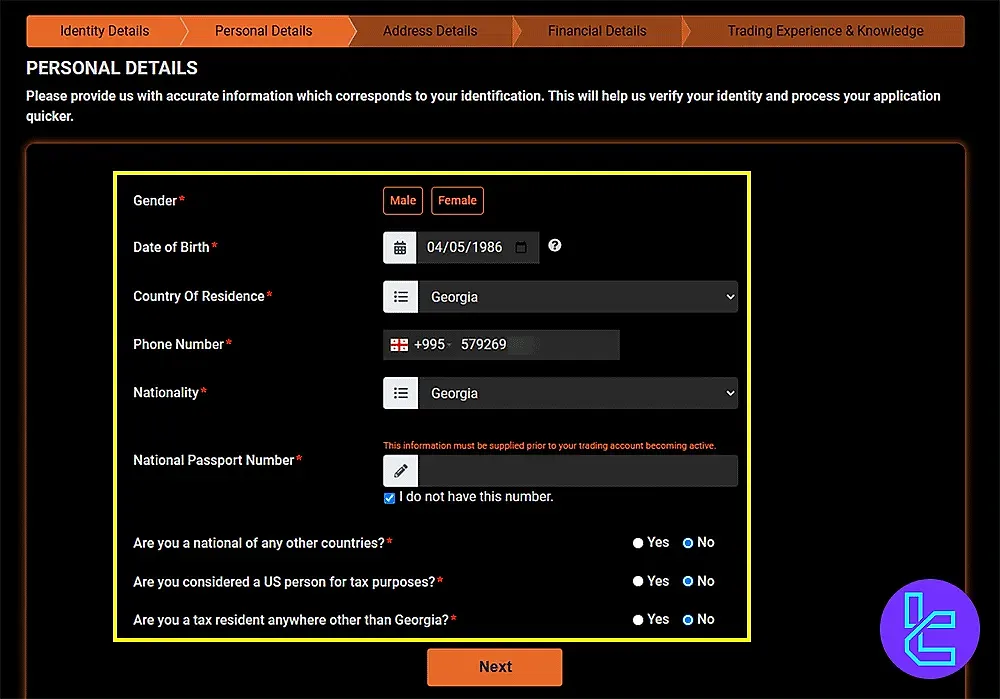Click the pencil icon beside National Passport Number
This screenshot has height=699, width=1000.
coord(400,471)
